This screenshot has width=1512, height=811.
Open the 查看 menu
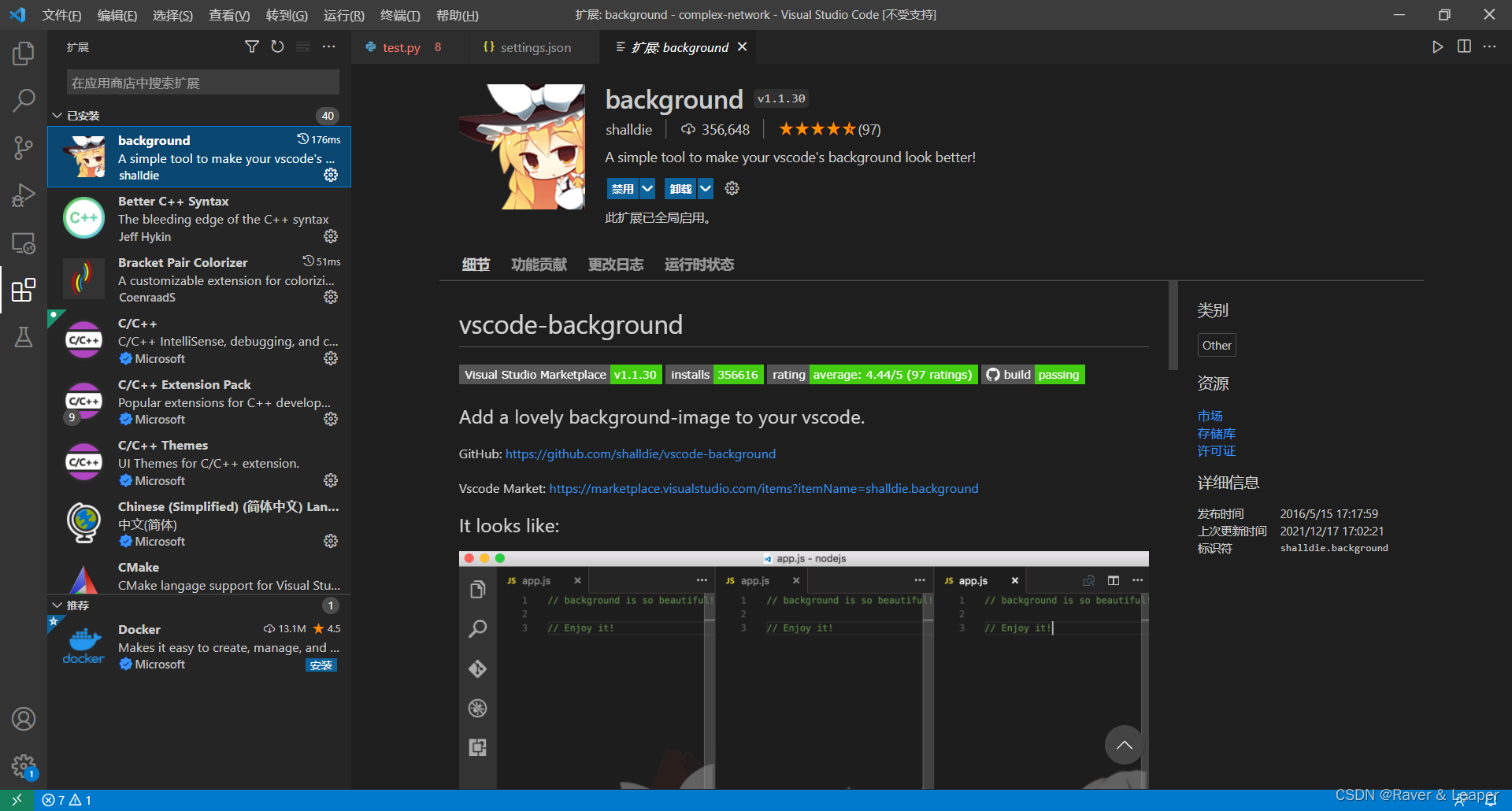[229, 15]
